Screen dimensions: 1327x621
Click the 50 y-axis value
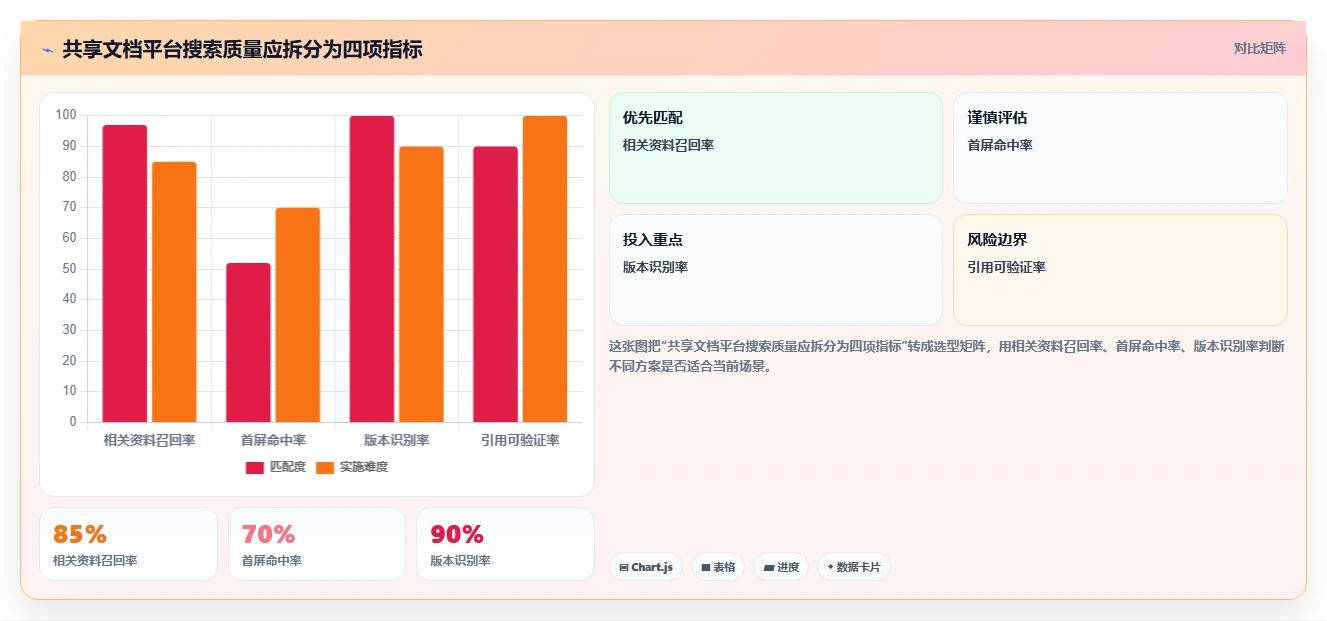(70, 268)
